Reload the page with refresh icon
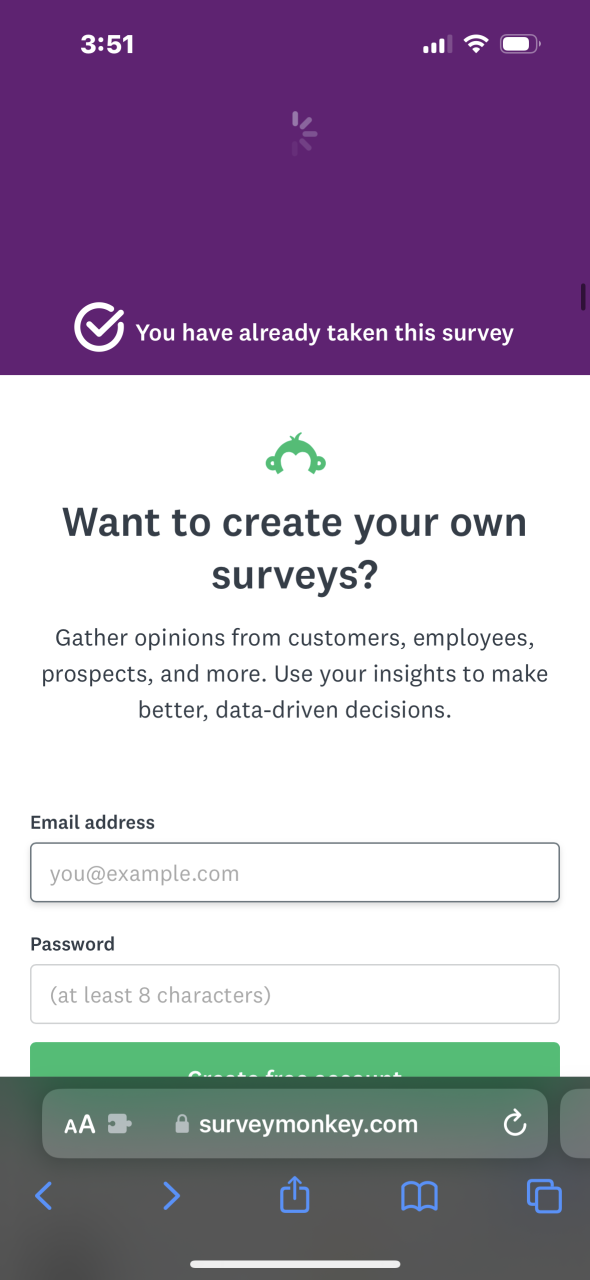 click(514, 1123)
